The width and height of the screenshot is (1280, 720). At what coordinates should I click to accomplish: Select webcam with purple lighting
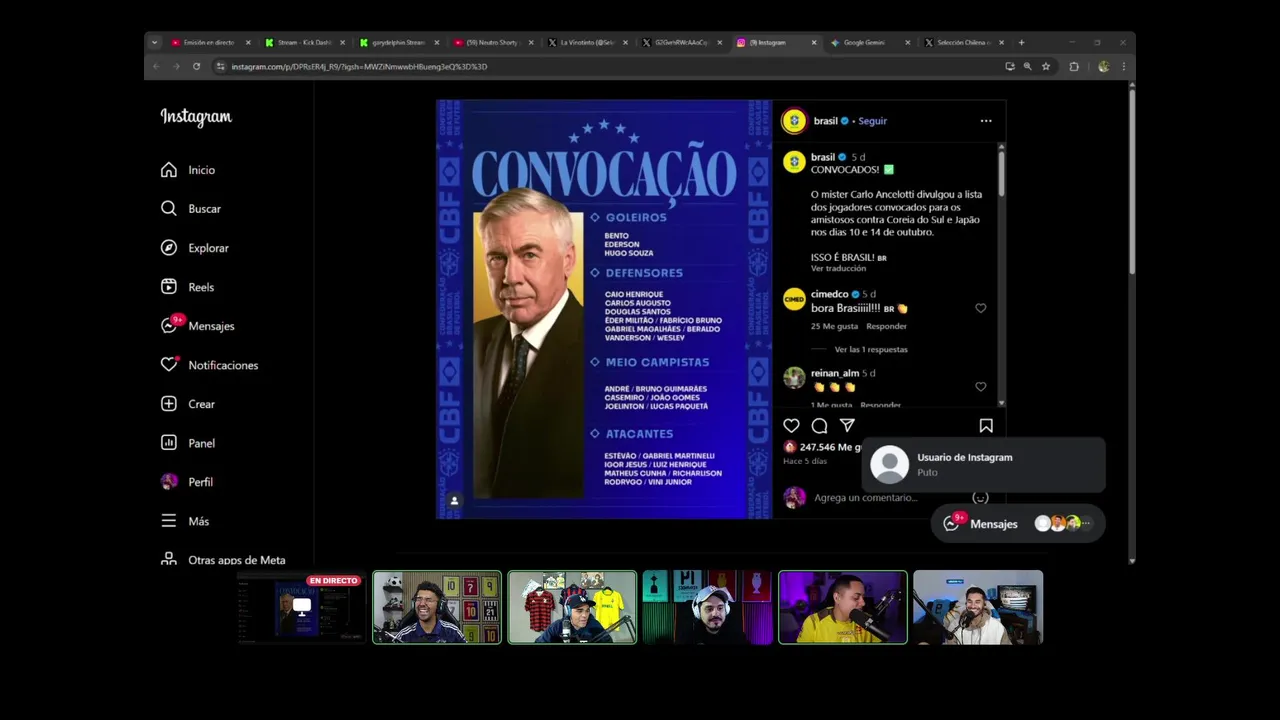[x=843, y=607]
